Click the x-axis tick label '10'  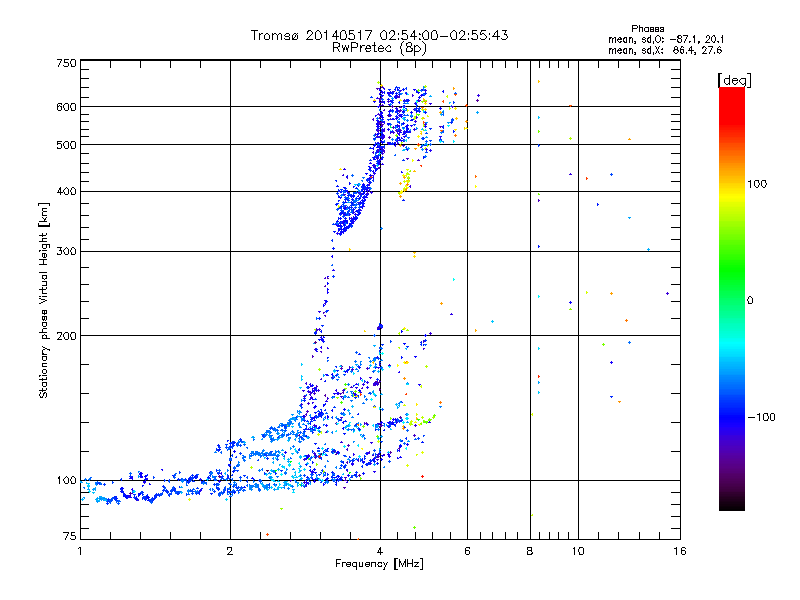[x=578, y=551]
